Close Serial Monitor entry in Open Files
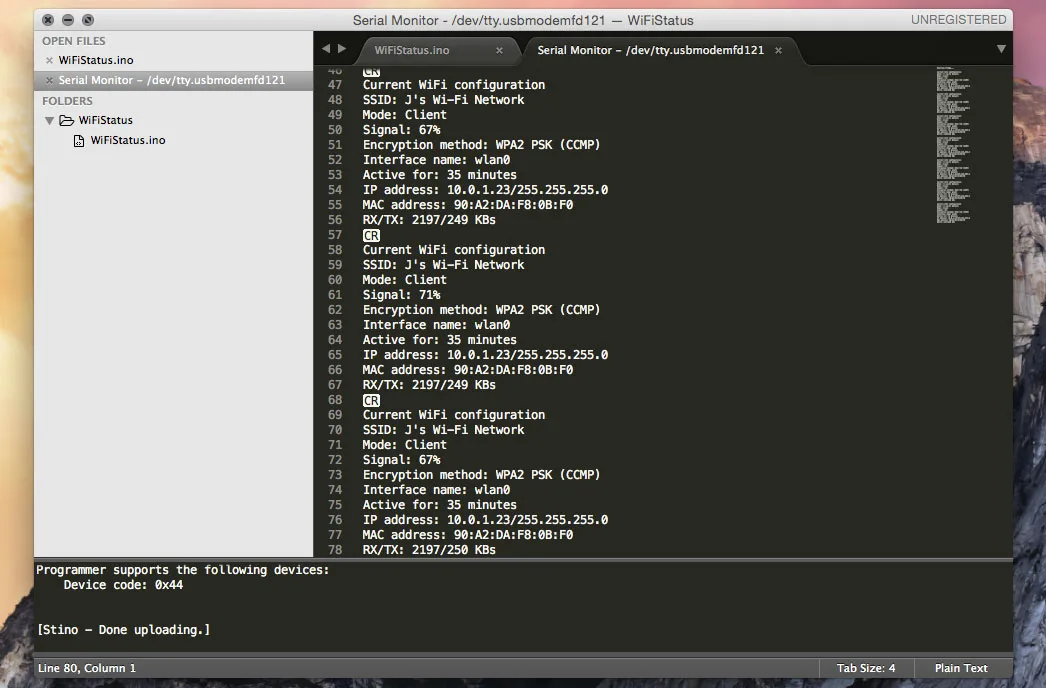This screenshot has height=688, width=1046. pyautogui.click(x=49, y=80)
